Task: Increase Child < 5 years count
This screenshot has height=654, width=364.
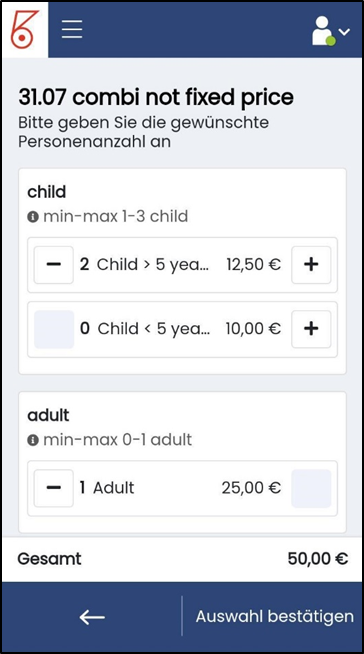Action: coord(311,329)
